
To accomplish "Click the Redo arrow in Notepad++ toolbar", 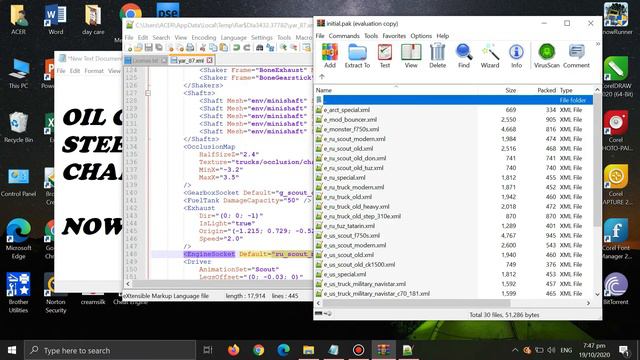I will point(247,48).
